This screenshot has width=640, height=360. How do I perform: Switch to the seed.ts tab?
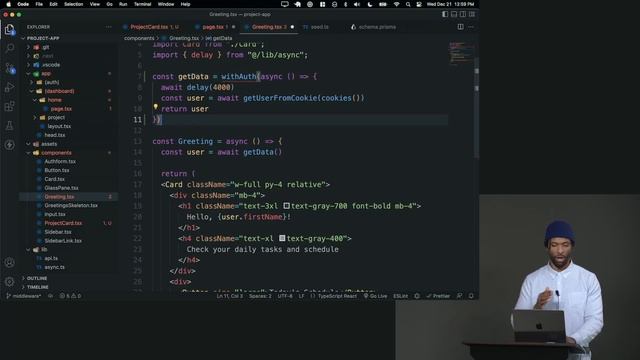(x=319, y=27)
